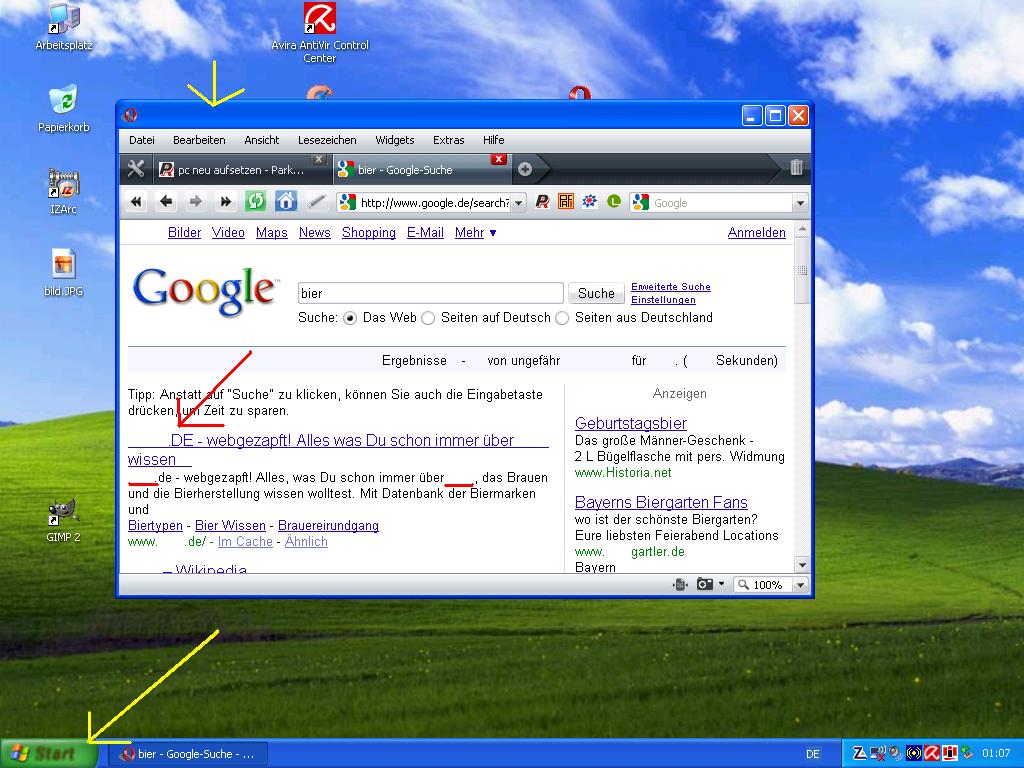
Task: Open Arbeitsplatz desktop icon
Action: click(64, 28)
